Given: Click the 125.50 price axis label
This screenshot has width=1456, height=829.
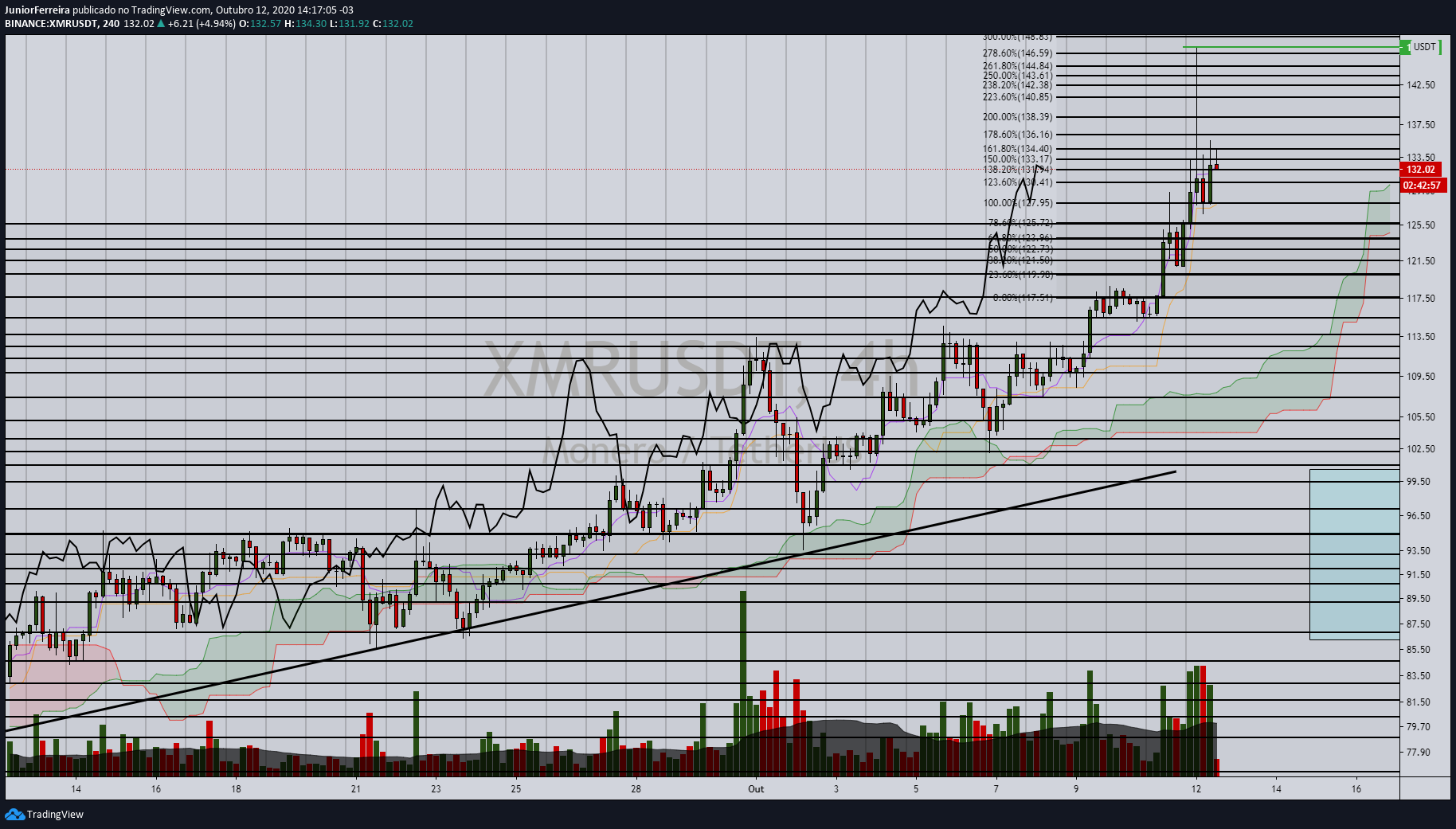Looking at the screenshot, I should (1421, 225).
